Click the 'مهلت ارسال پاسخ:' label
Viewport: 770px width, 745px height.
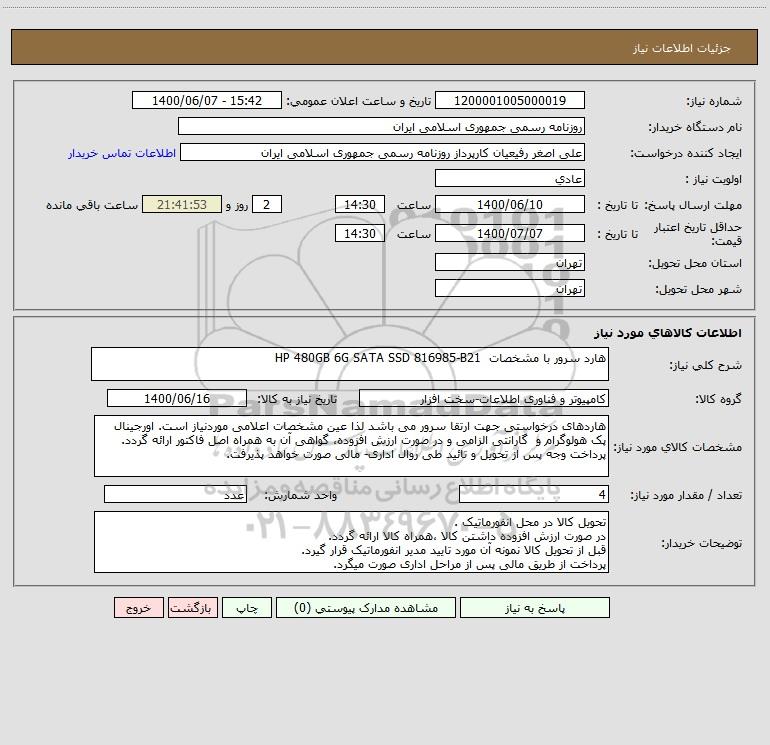click(x=693, y=205)
